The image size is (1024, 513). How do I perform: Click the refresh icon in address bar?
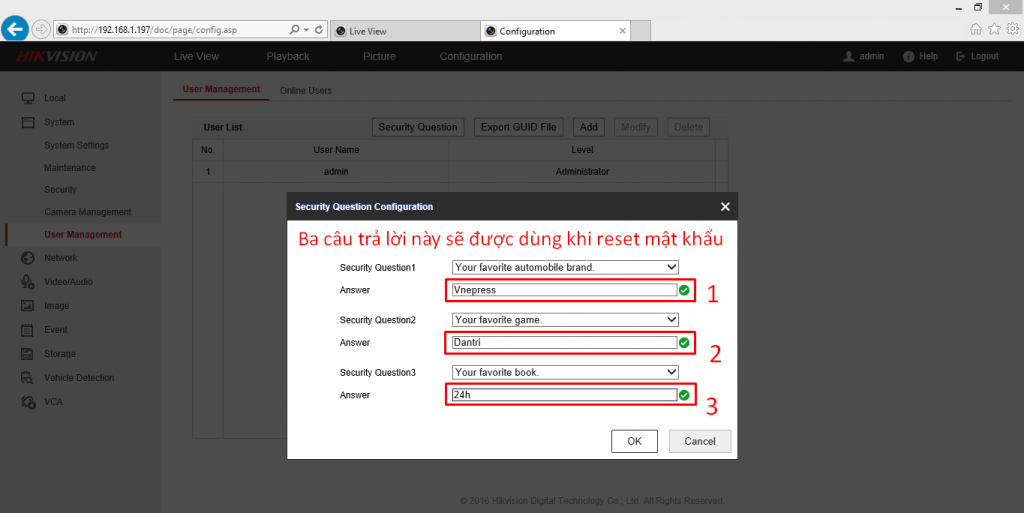tap(318, 30)
